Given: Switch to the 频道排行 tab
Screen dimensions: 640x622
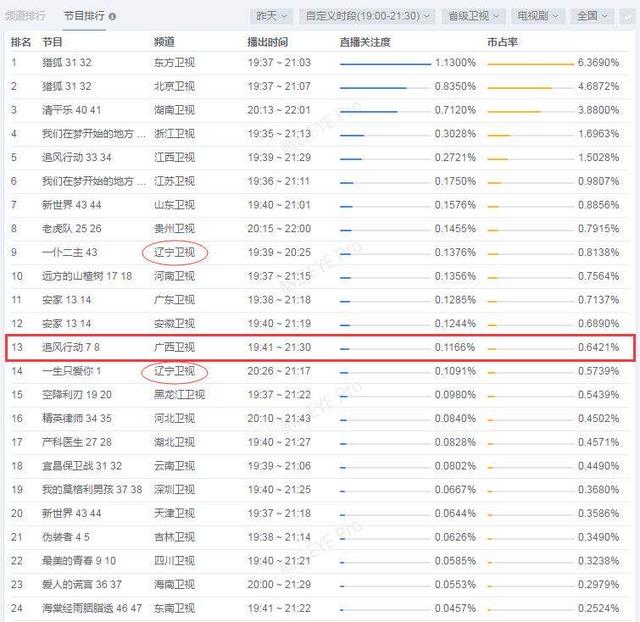Looking at the screenshot, I should (24, 16).
